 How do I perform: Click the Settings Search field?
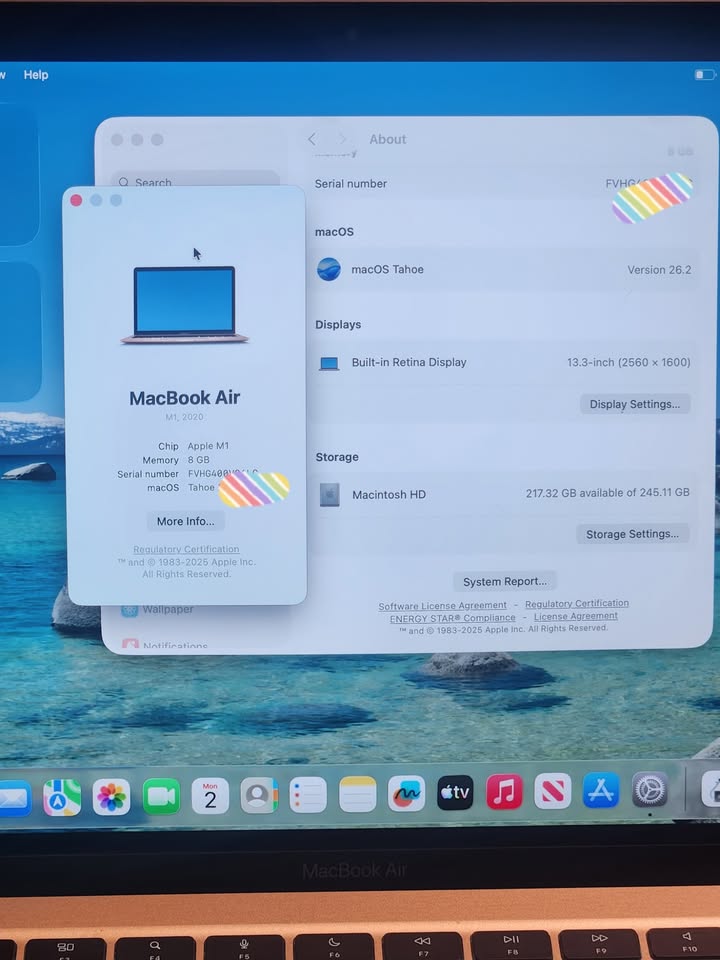click(x=195, y=179)
